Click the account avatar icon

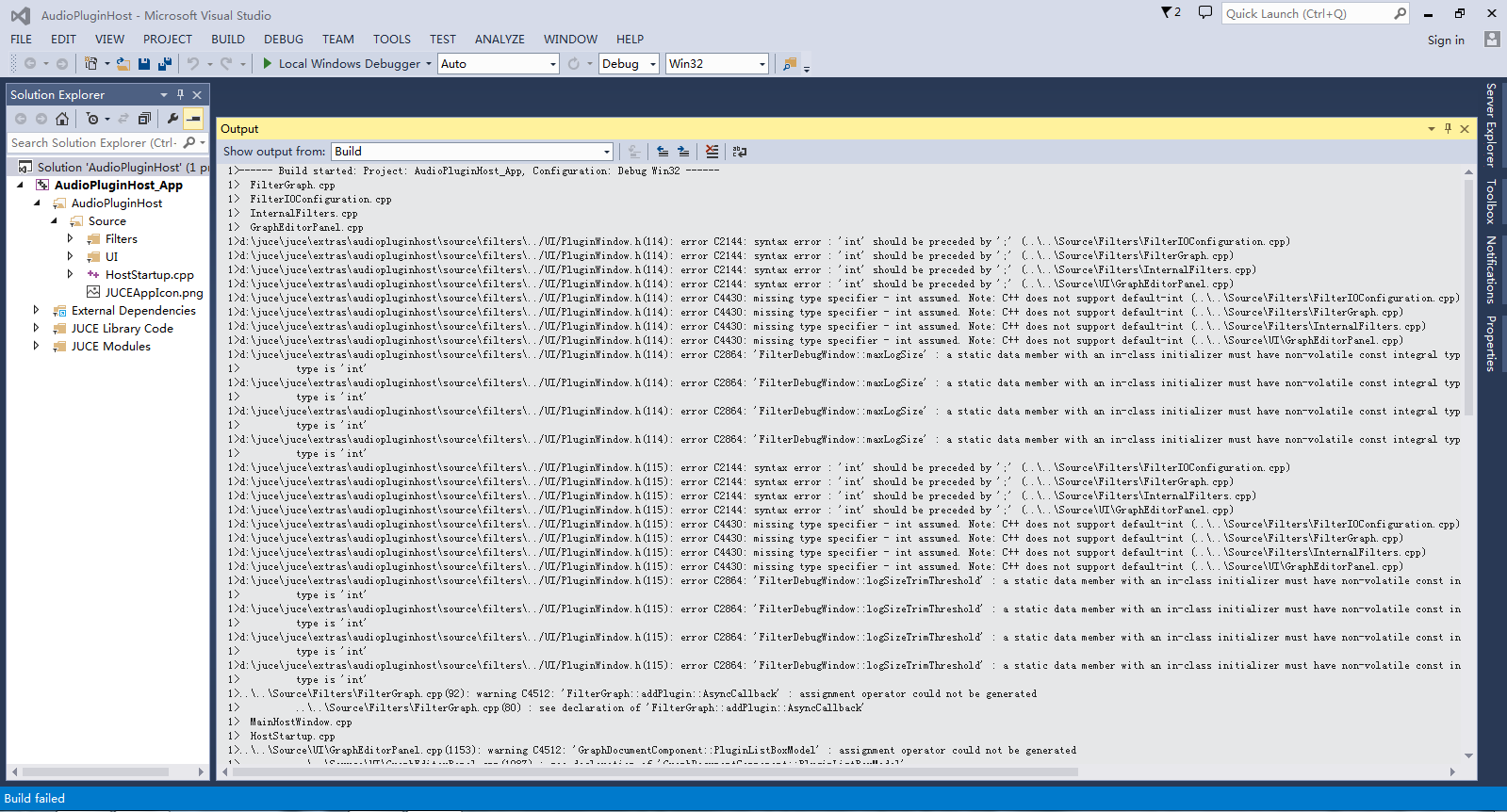pos(1492,39)
